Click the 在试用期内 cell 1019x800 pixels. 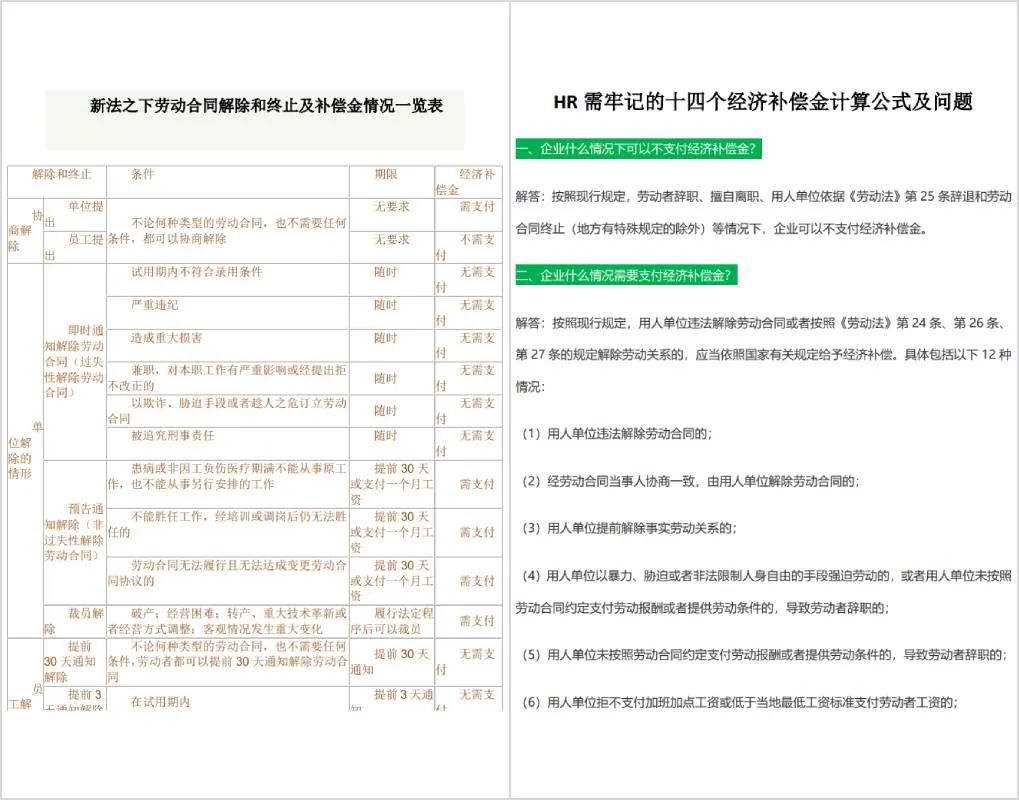pos(160,702)
